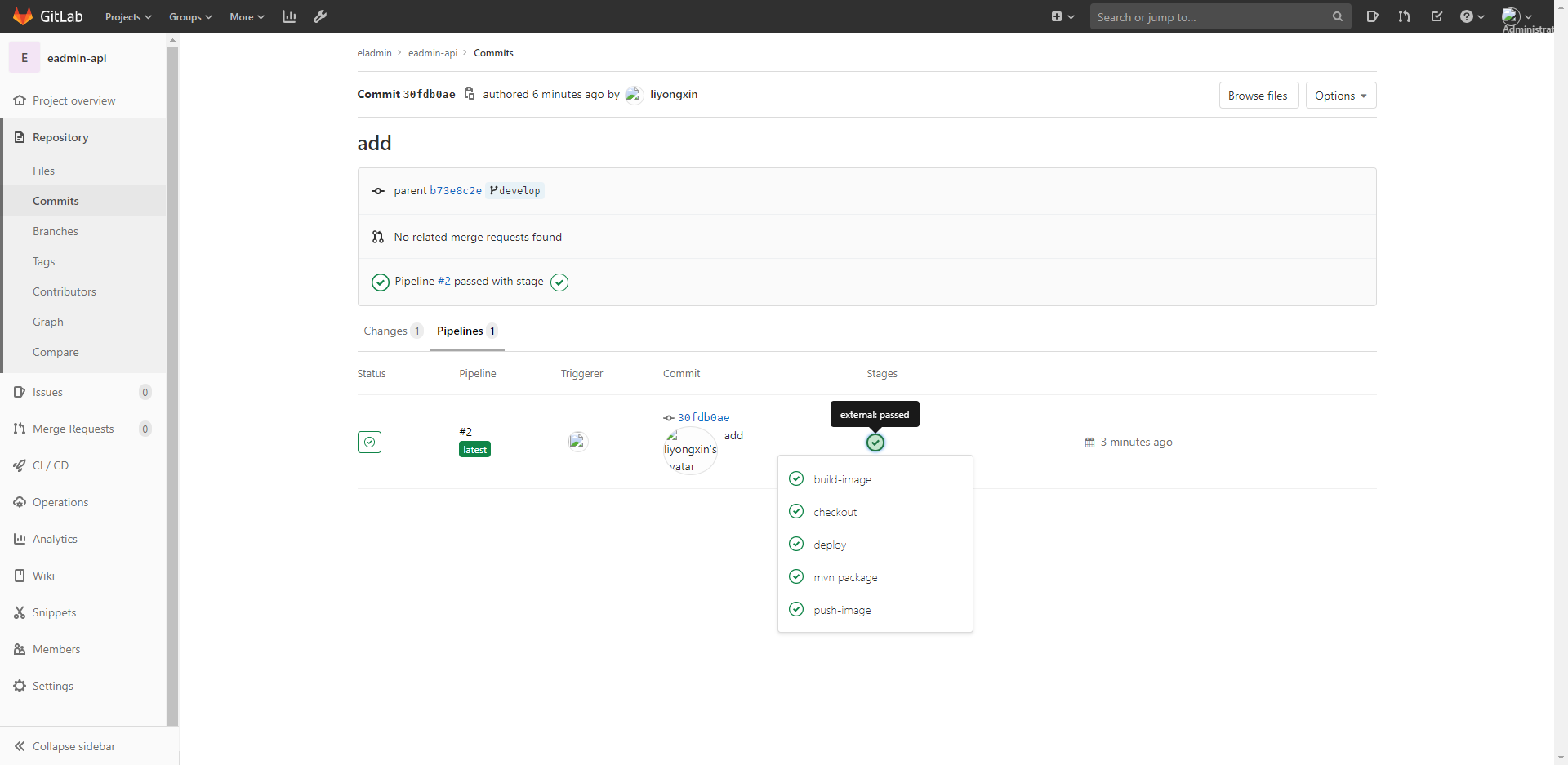Click the Search or jump to field
1568x765 pixels.
click(x=1212, y=16)
